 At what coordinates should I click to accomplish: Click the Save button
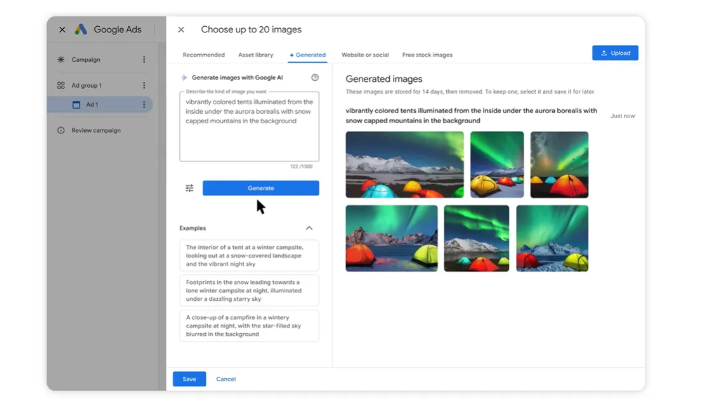(189, 379)
